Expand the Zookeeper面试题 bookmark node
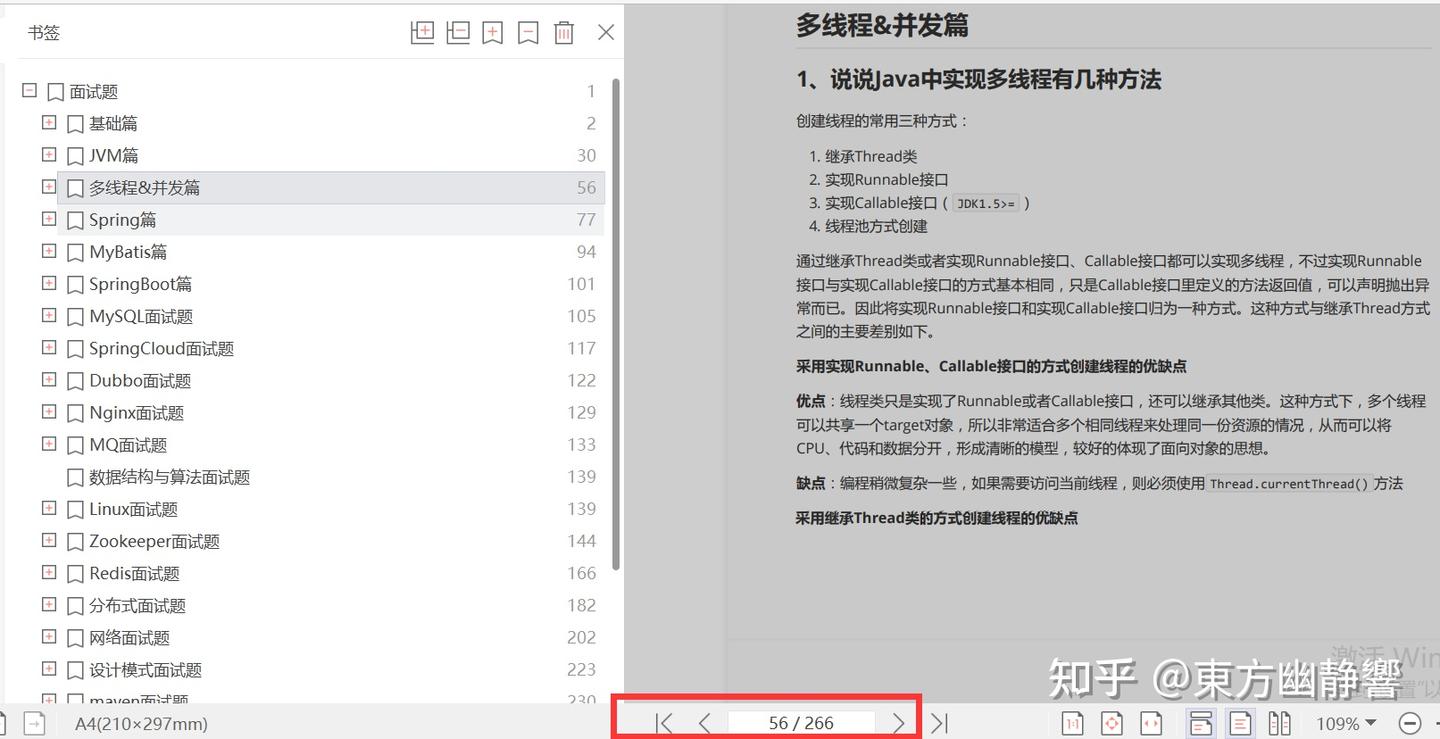Screen dimensions: 1440x739 [x=49, y=540]
